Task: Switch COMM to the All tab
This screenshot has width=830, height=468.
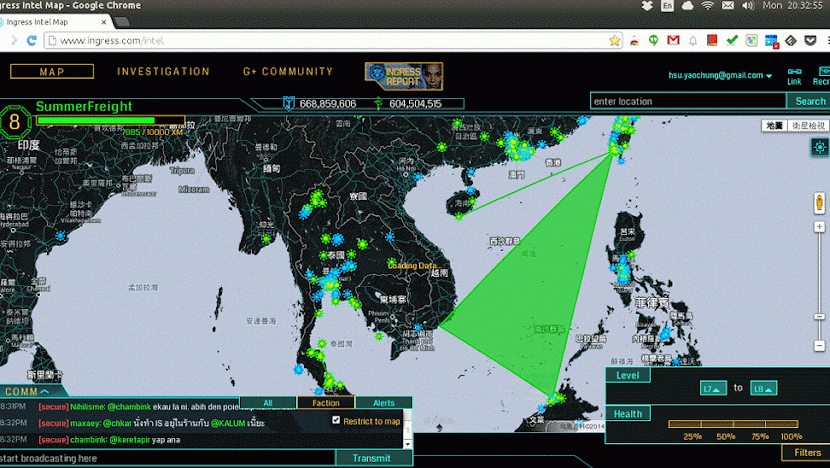Action: click(268, 403)
